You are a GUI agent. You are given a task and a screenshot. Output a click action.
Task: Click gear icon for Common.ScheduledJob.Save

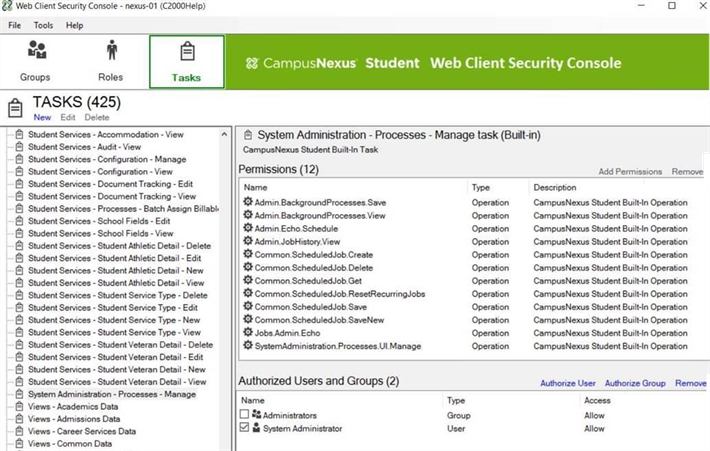[248, 306]
